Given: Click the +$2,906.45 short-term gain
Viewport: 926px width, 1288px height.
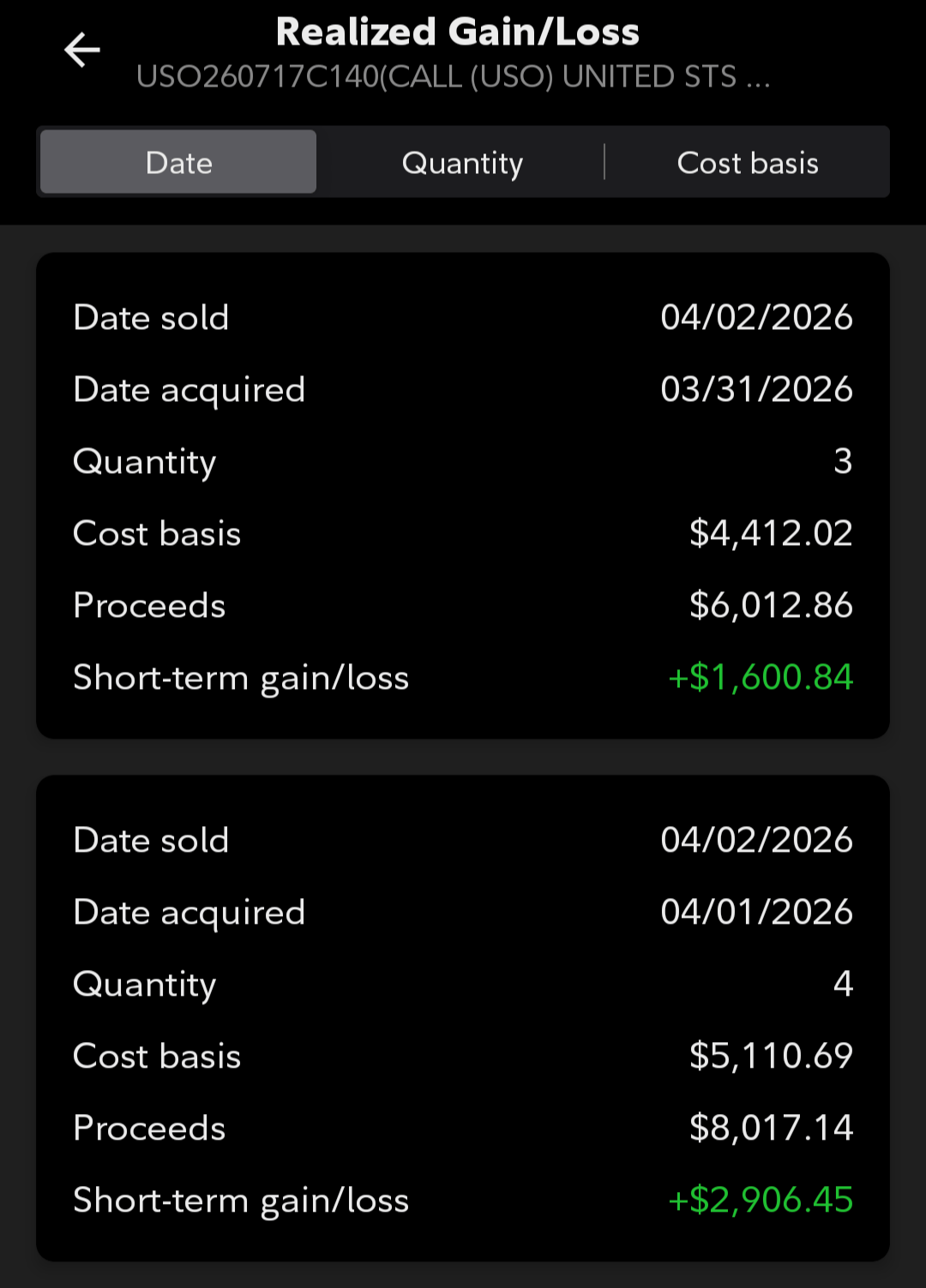Looking at the screenshot, I should point(761,1200).
